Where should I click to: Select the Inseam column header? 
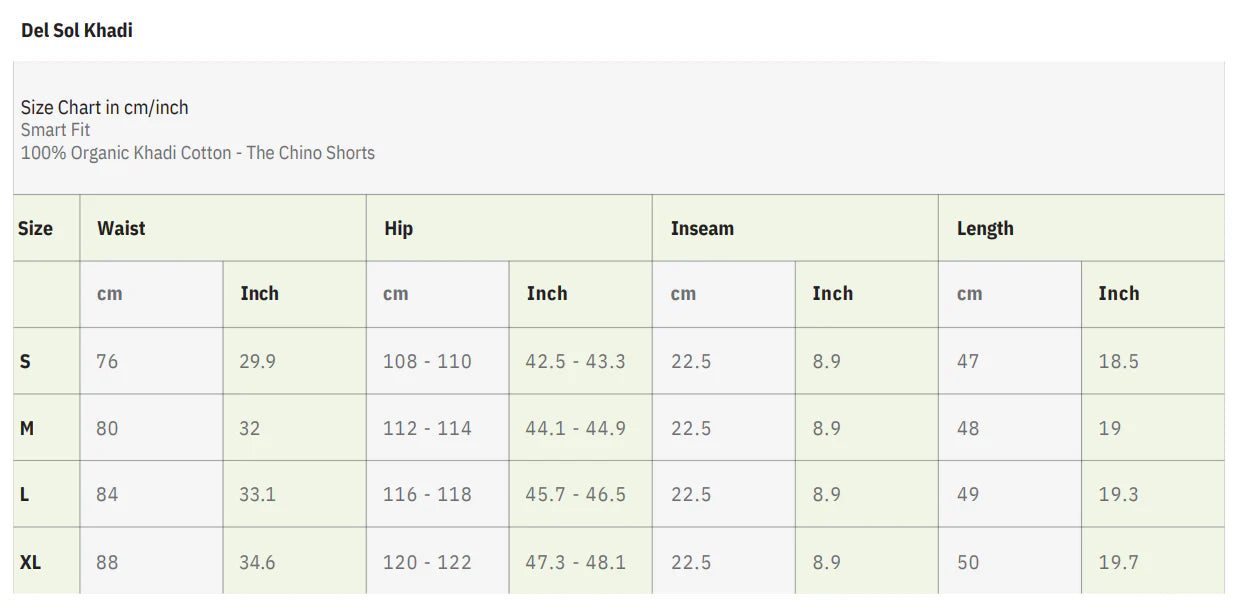pos(702,228)
